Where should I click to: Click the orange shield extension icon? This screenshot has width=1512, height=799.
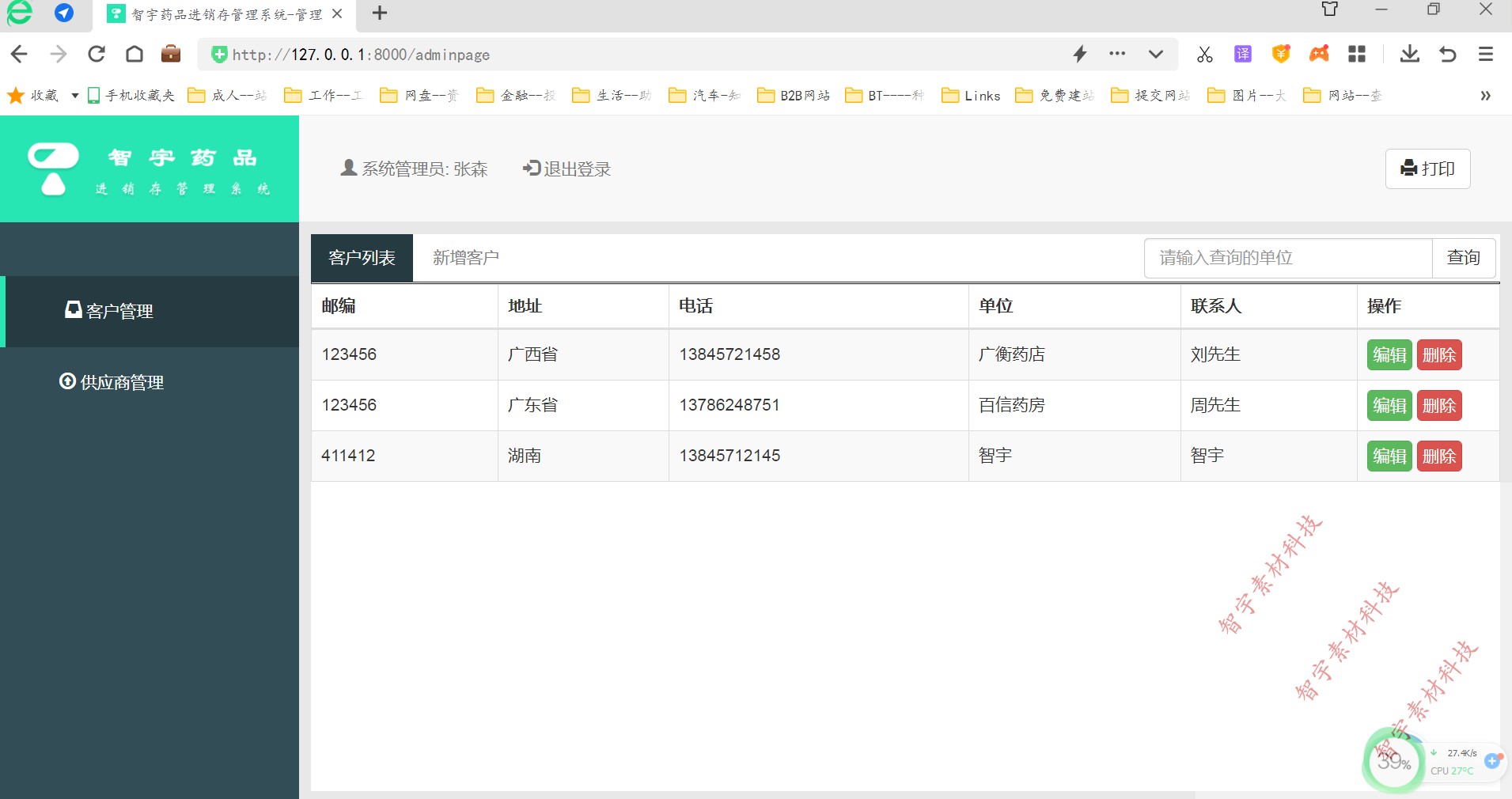click(x=1281, y=54)
